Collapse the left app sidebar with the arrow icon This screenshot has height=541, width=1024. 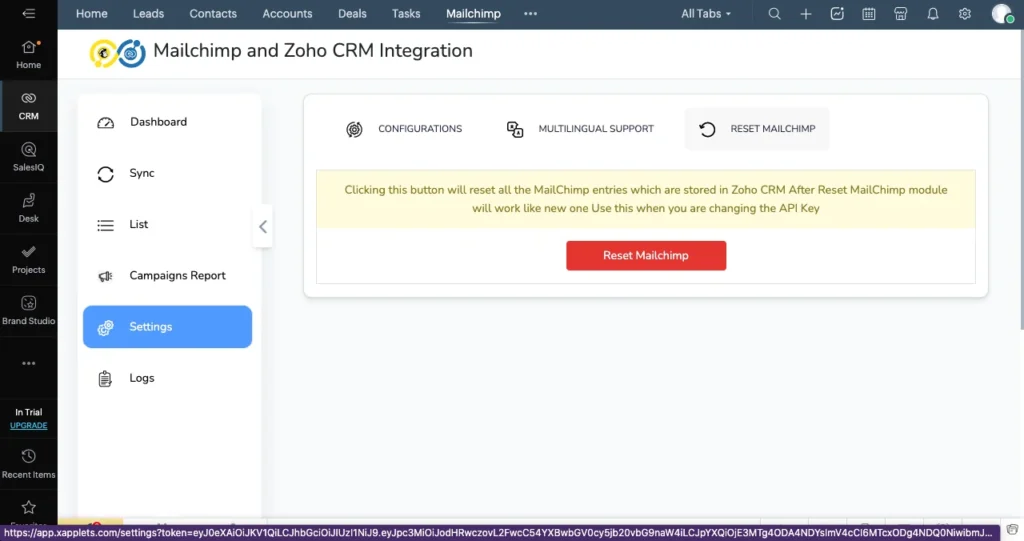29,14
